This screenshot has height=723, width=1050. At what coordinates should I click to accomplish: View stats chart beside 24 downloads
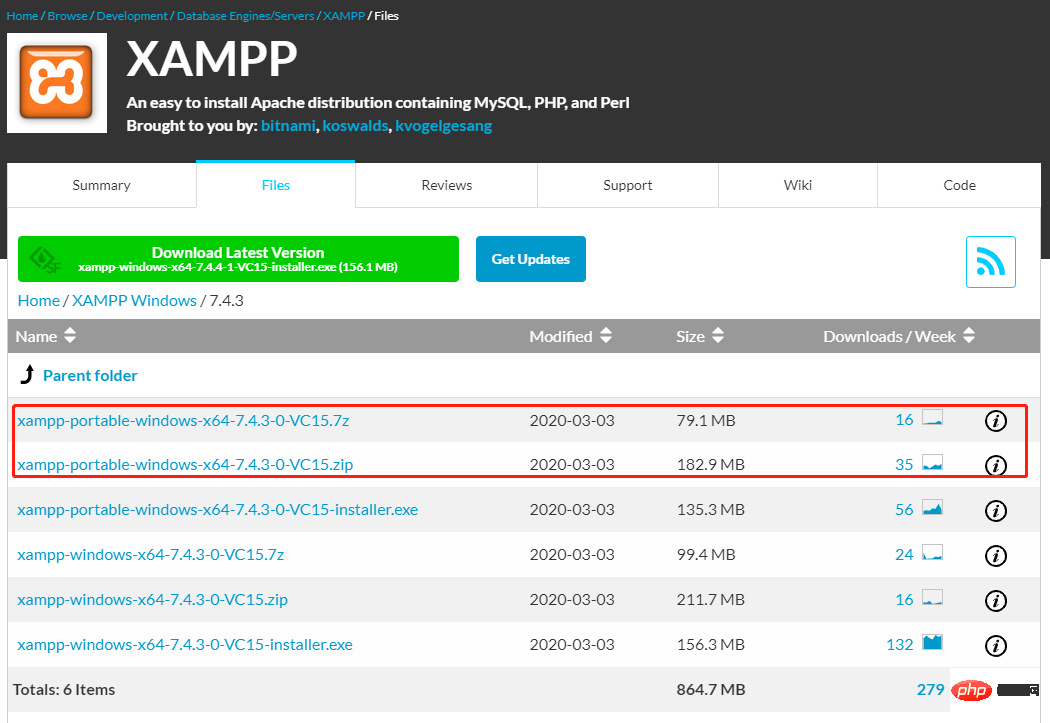tap(930, 554)
